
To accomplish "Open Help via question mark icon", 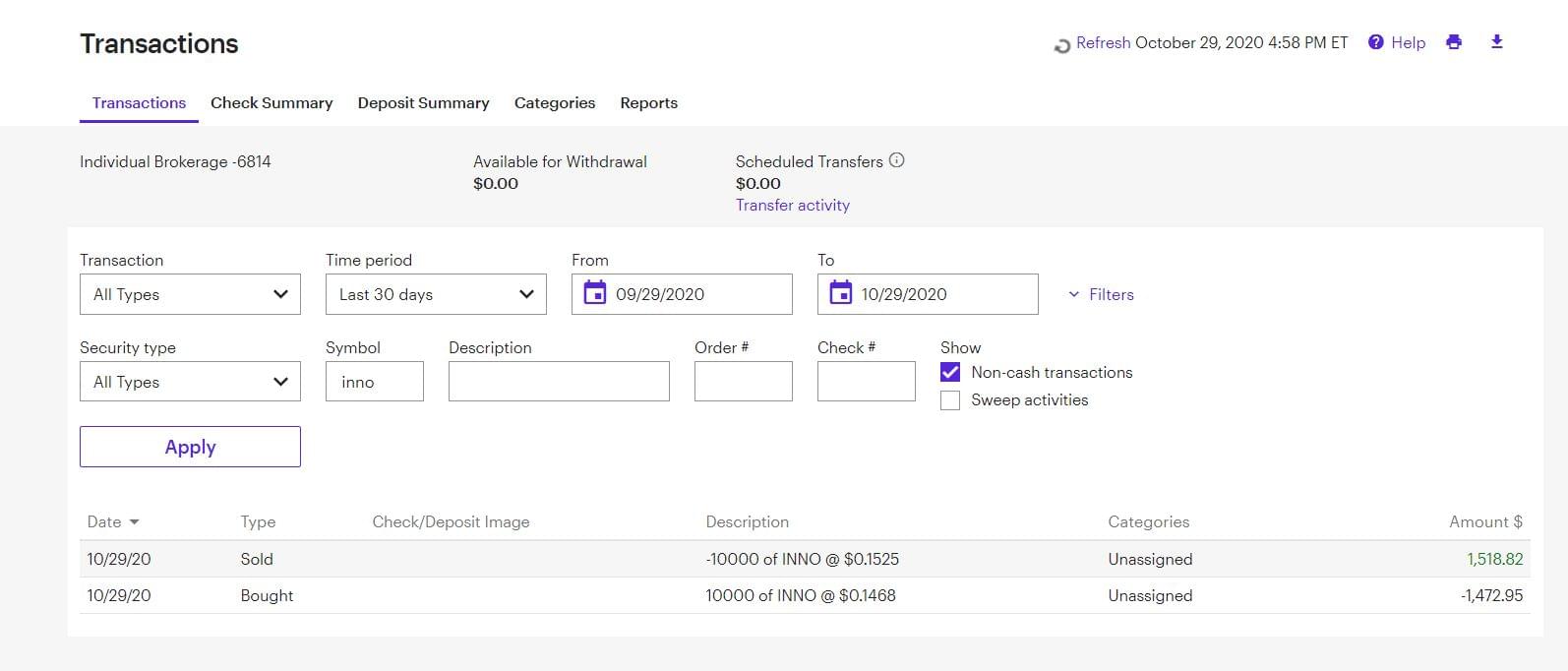I will click(x=1375, y=42).
